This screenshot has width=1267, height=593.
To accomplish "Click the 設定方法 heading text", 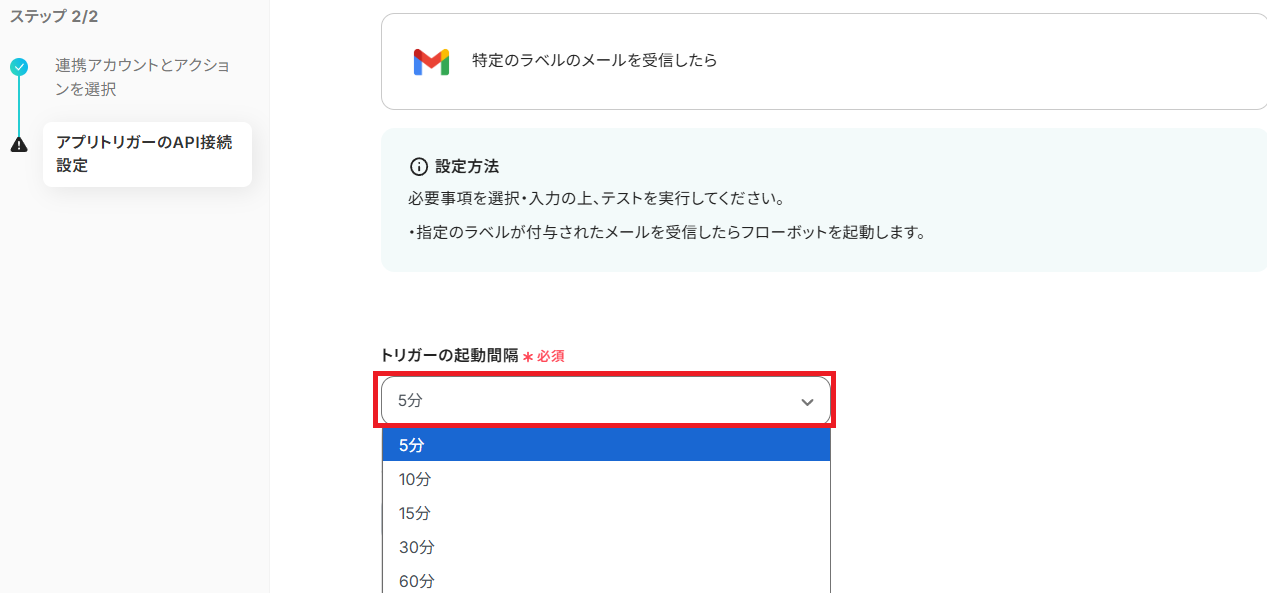I will (x=467, y=166).
